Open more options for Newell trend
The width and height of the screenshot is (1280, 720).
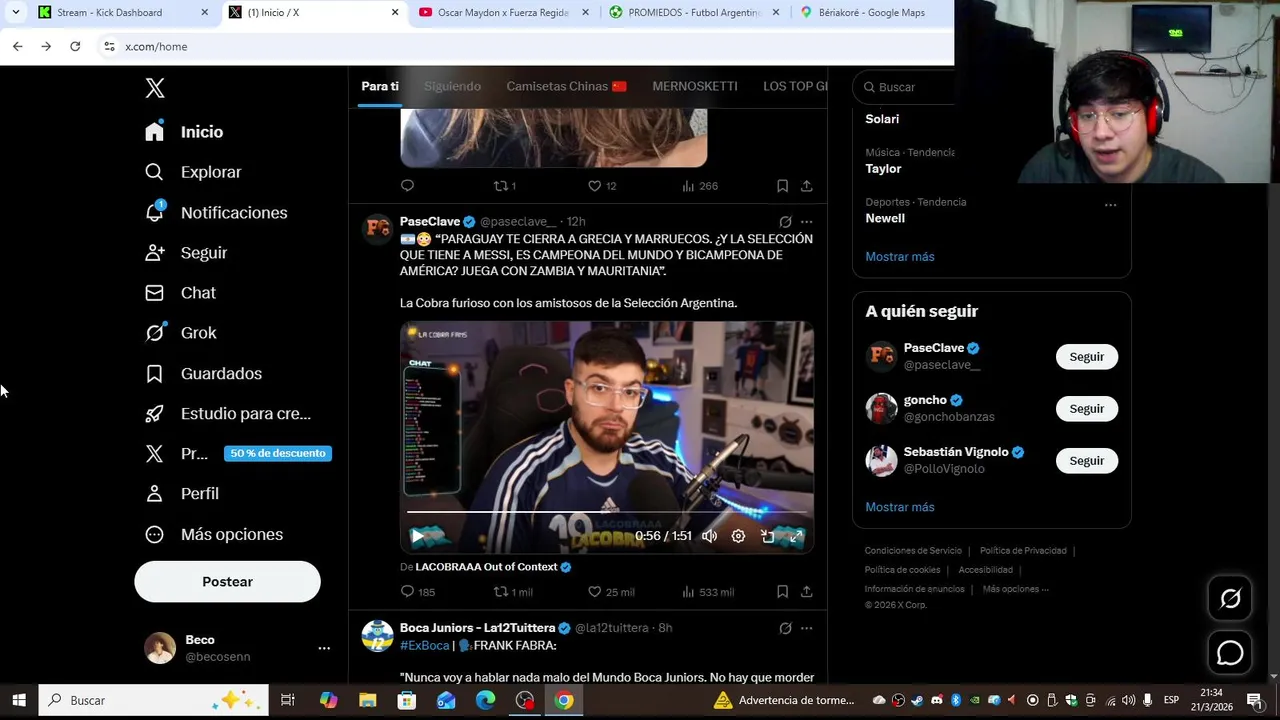1110,205
